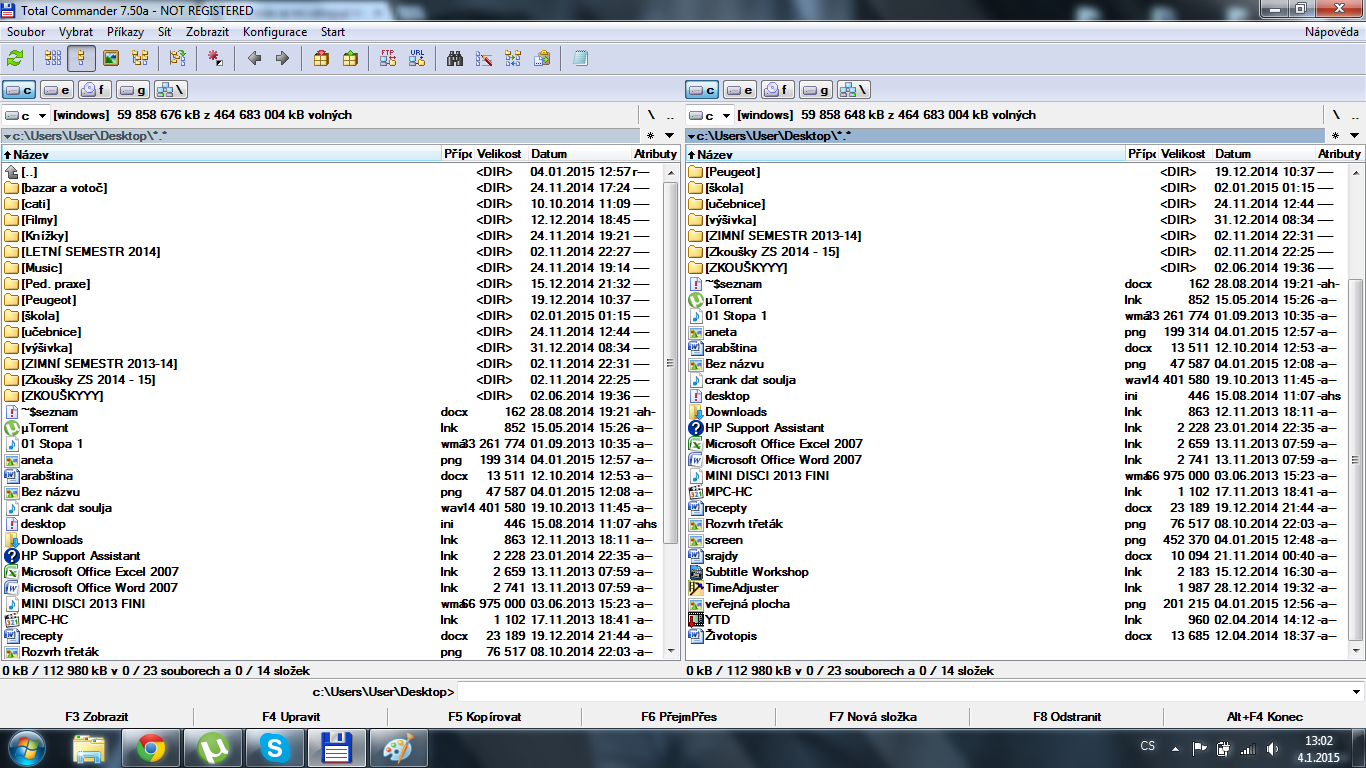Open the Konfigurace menu
This screenshot has height=768, width=1366.
click(275, 32)
